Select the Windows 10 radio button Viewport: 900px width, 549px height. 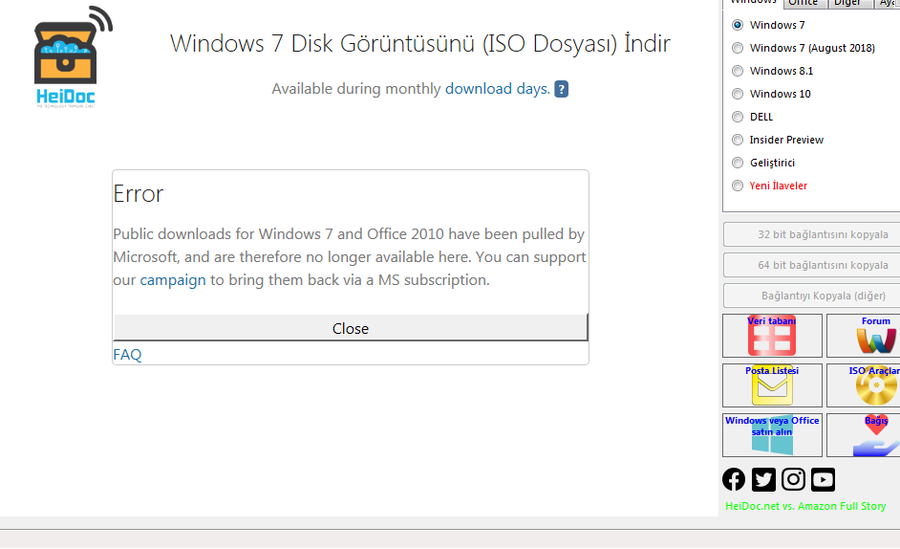point(738,94)
